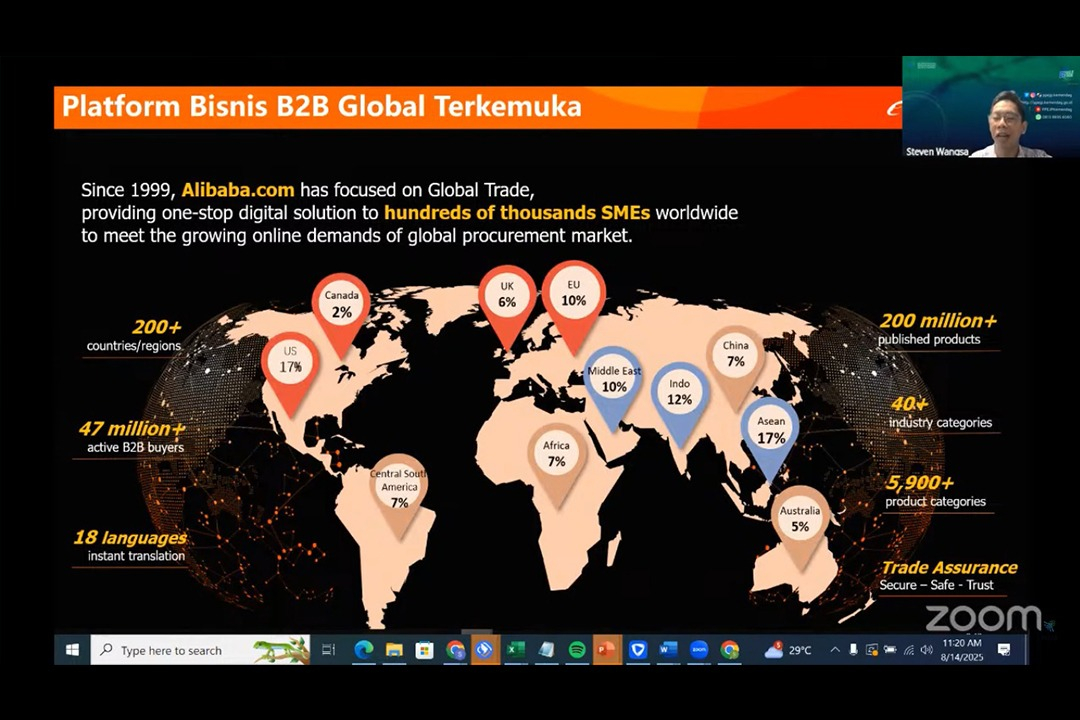The height and width of the screenshot is (720, 1080).
Task: Open the Wi-Fi network tray icon
Action: (908, 650)
